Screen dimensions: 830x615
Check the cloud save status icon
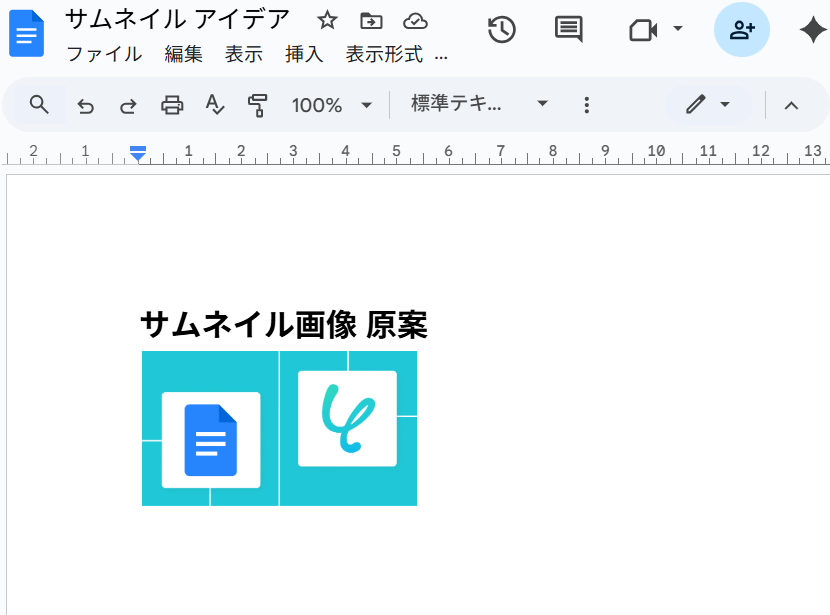coord(416,21)
